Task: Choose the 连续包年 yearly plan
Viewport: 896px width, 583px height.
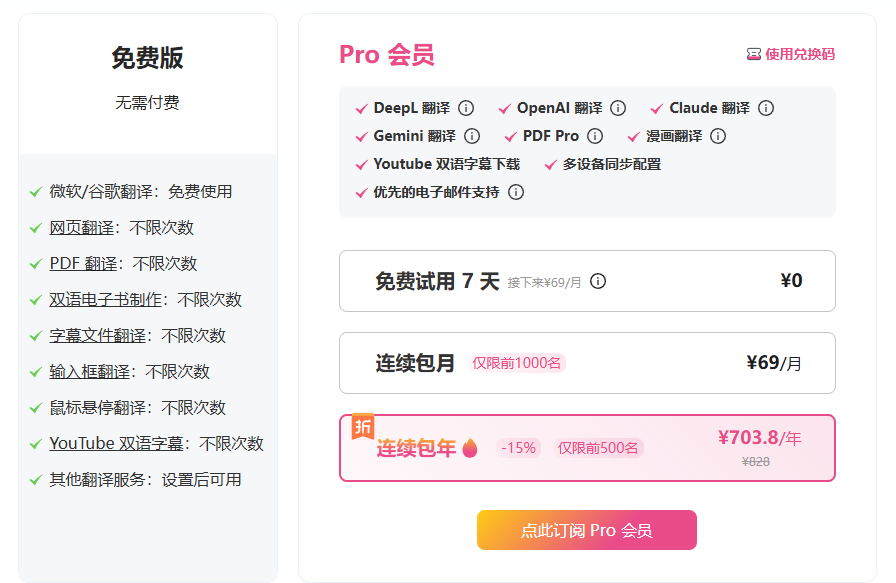Action: pyautogui.click(x=587, y=448)
